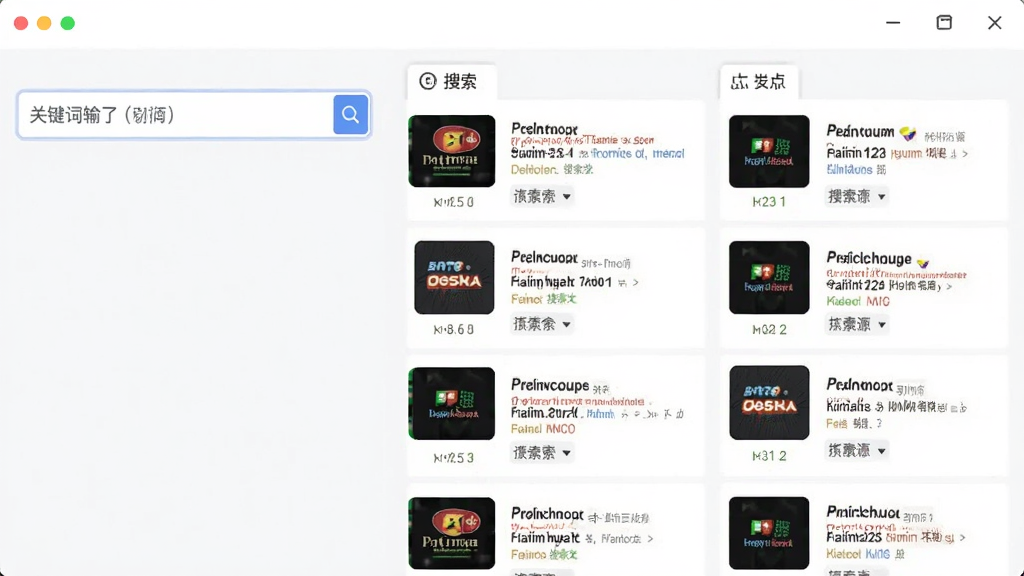Select the Pmirkhuot card thumbnail

click(769, 533)
